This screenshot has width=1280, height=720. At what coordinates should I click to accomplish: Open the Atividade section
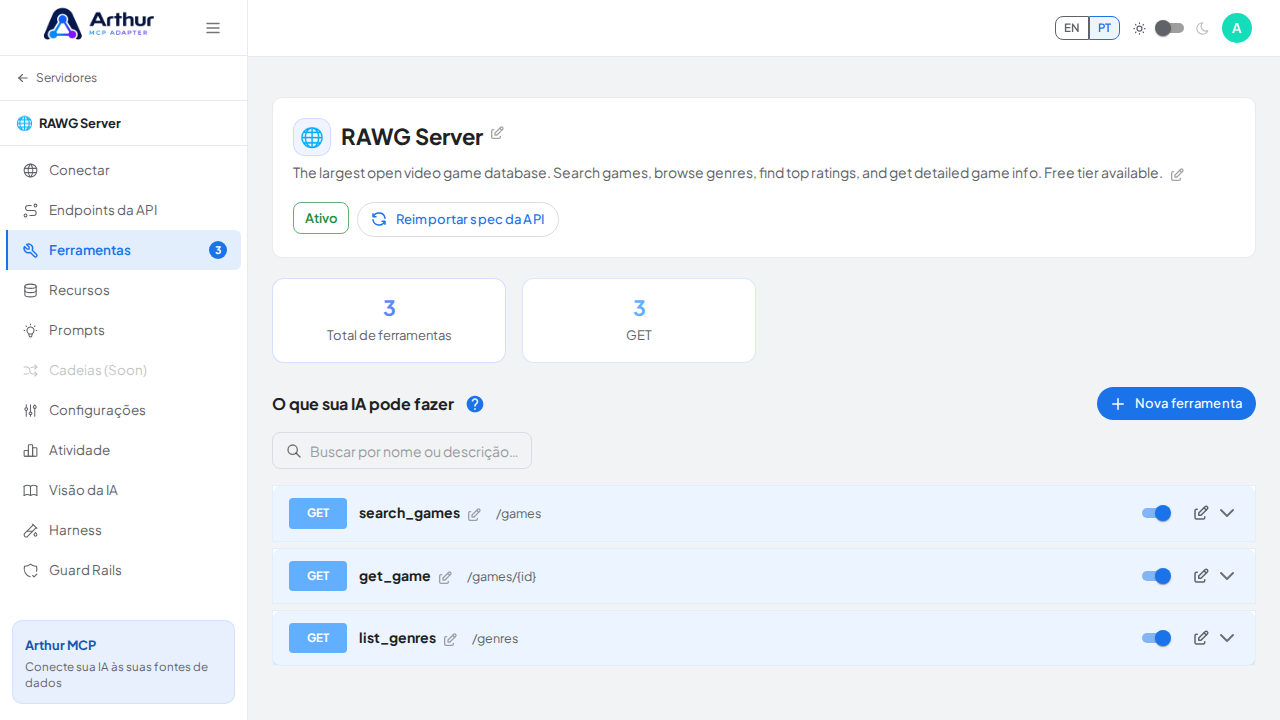(x=123, y=450)
